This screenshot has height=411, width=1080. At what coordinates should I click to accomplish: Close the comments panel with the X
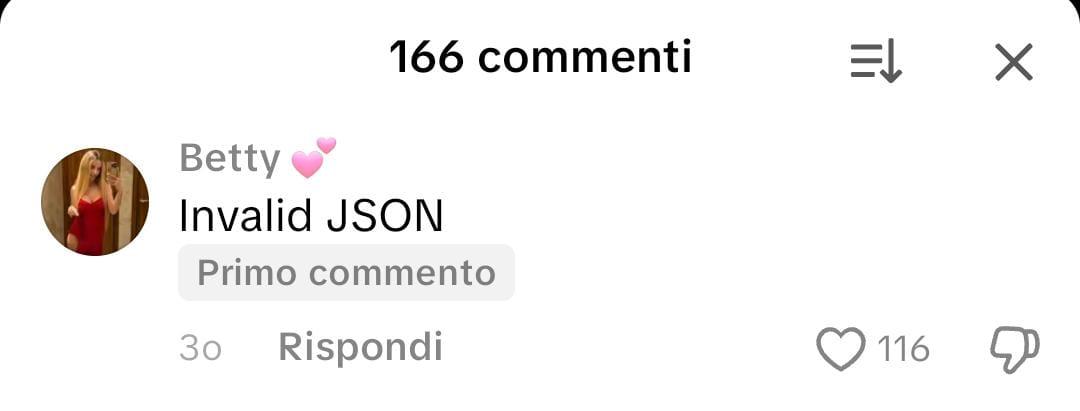1014,62
